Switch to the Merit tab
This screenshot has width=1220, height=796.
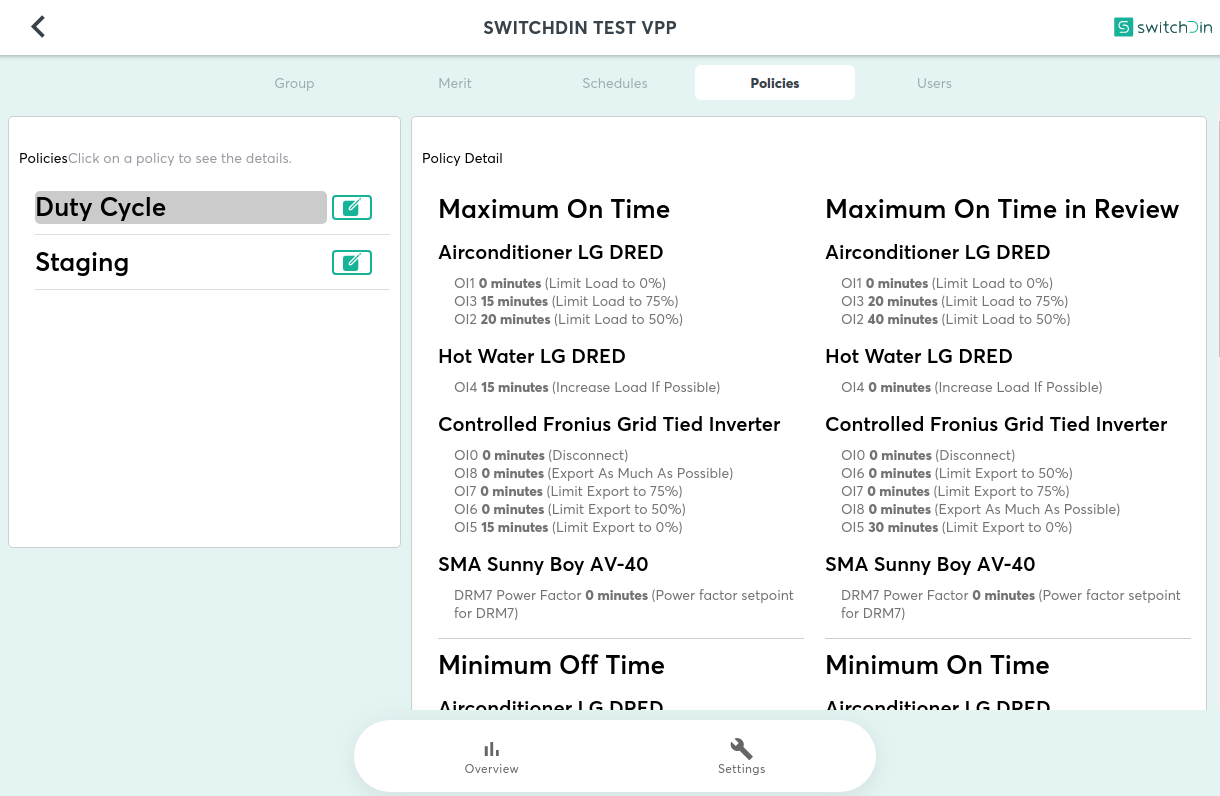455,83
